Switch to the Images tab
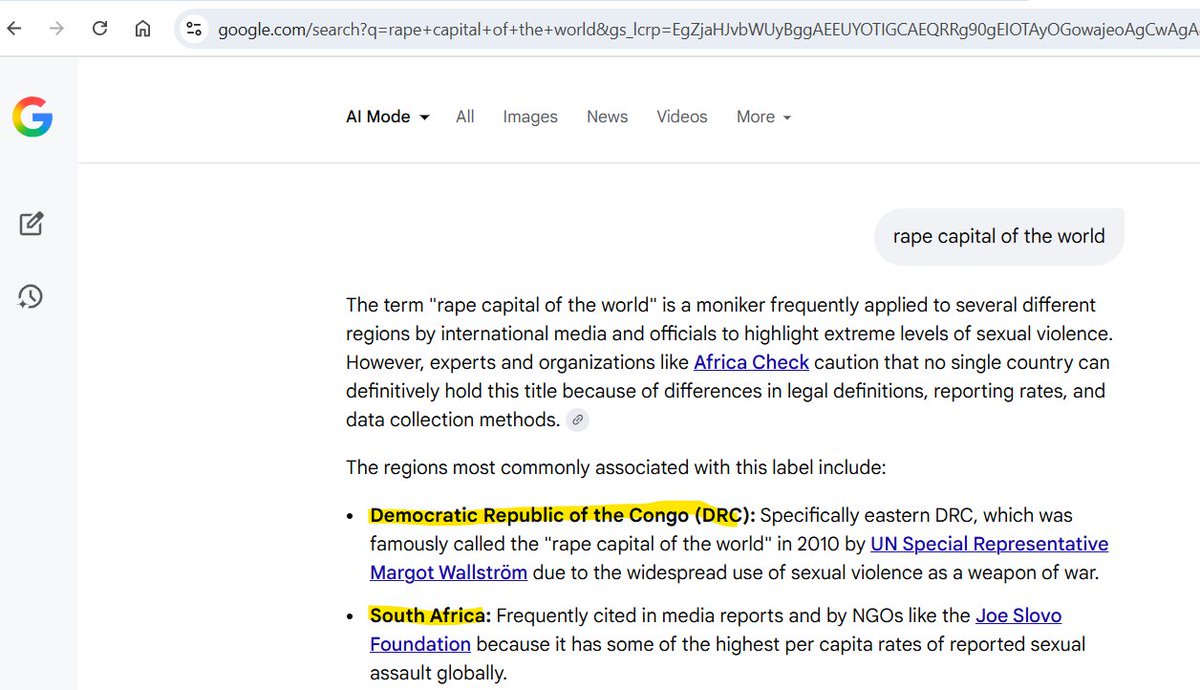Screen dimensions: 1200x690 (530, 117)
